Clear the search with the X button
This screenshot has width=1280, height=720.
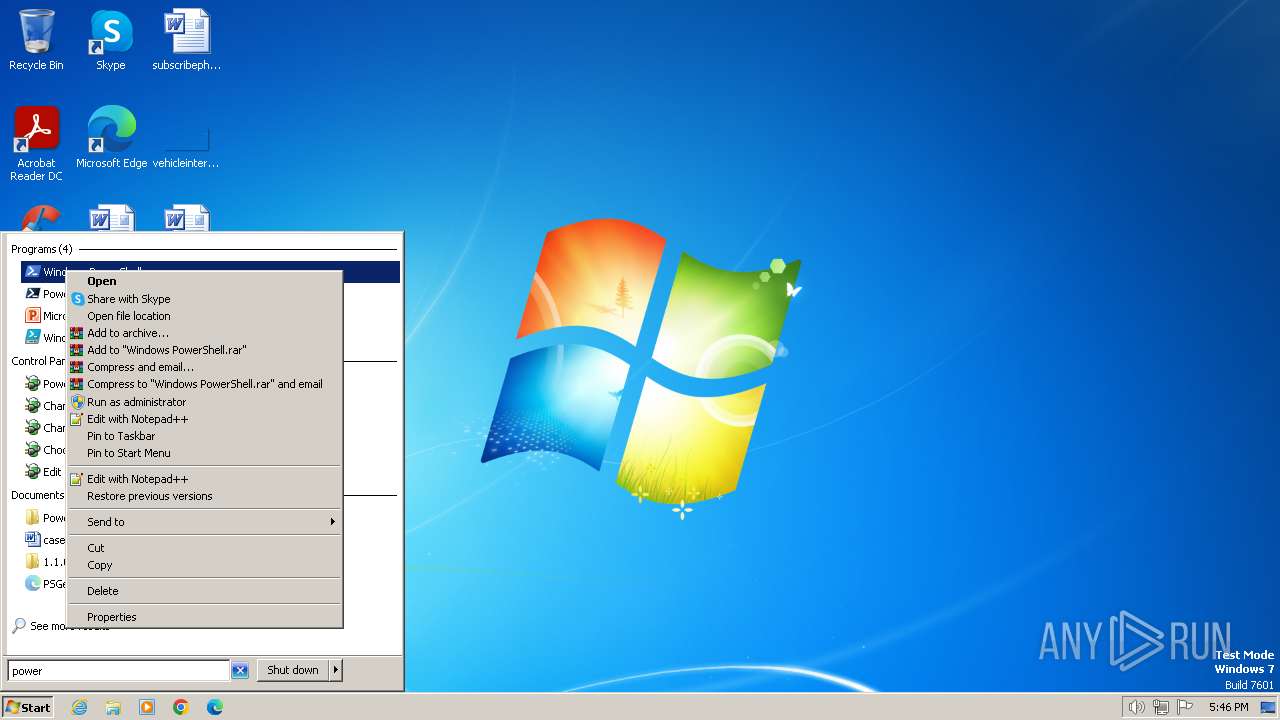point(240,671)
